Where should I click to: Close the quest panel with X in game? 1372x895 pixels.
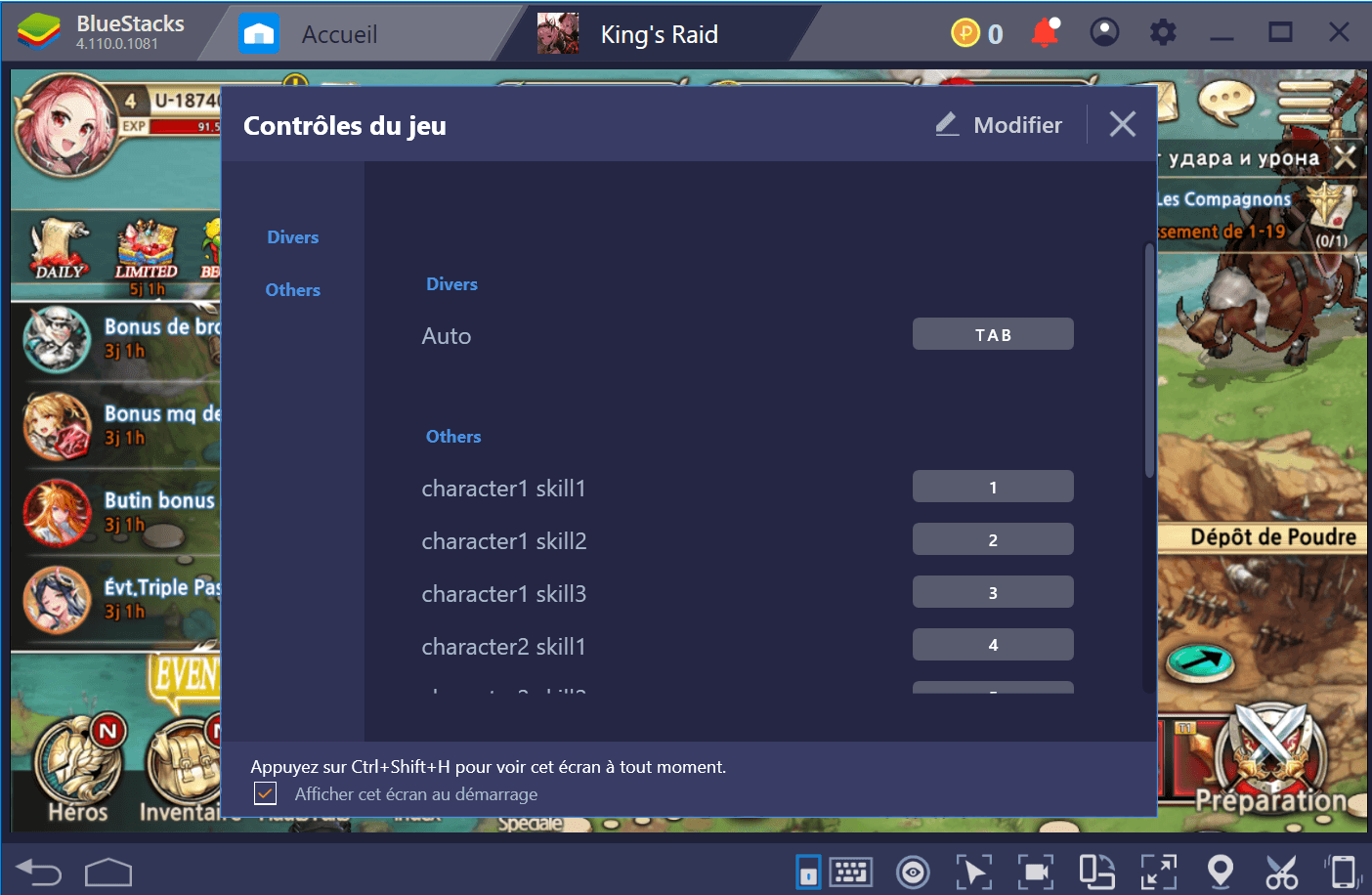[1346, 157]
